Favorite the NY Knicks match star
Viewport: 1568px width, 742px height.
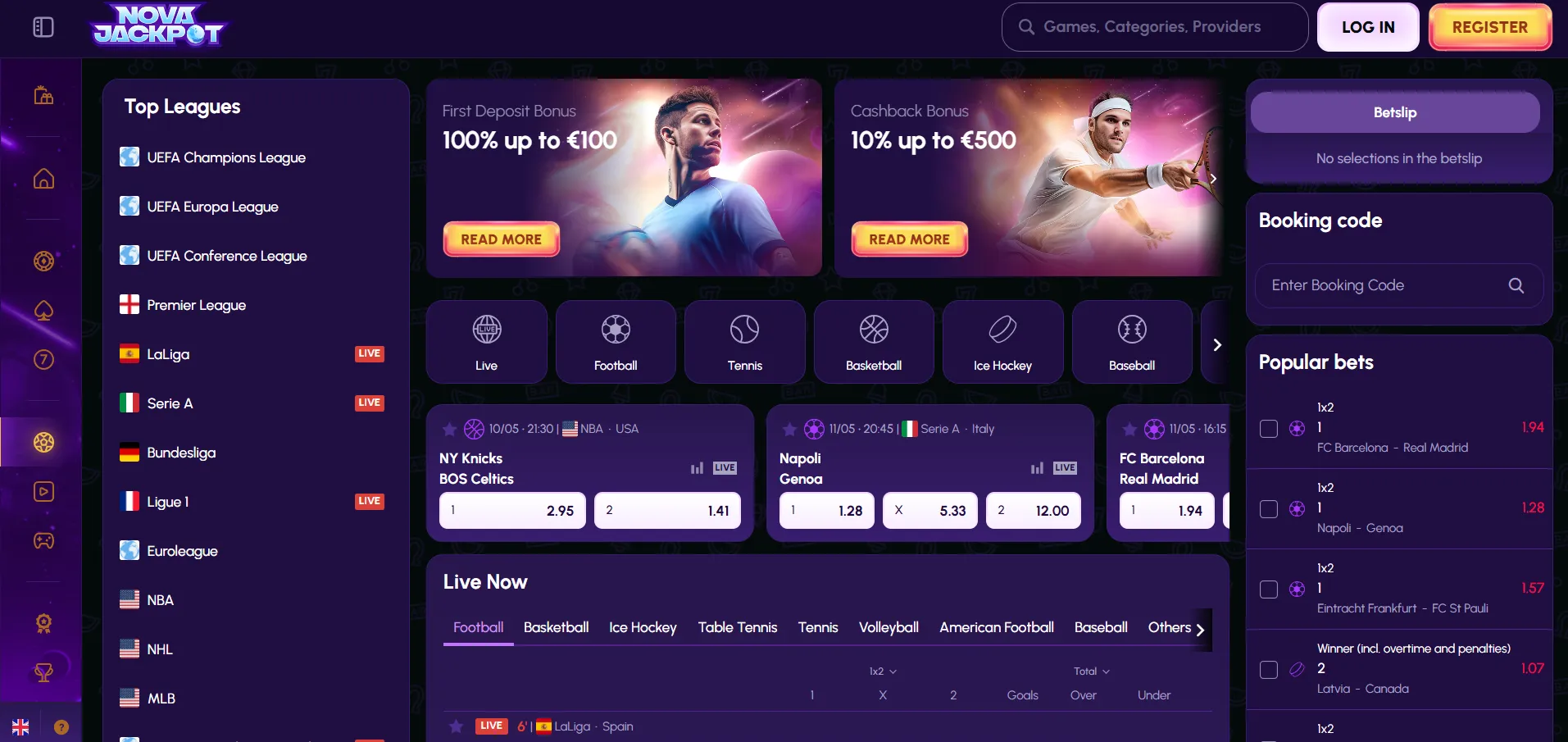coord(449,429)
